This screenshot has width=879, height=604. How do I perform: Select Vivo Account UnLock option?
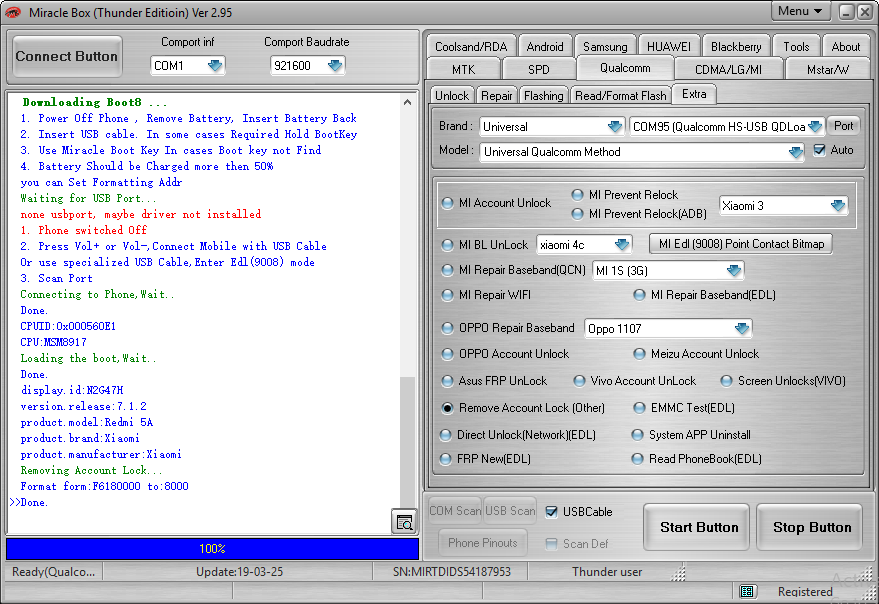[x=635, y=381]
